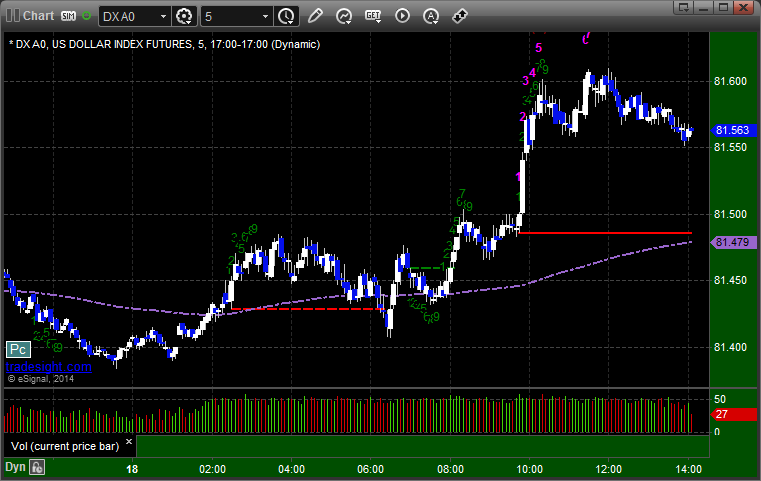Viewport: 761px width, 481px height.
Task: Click the current price tag 81.563
Action: click(733, 130)
